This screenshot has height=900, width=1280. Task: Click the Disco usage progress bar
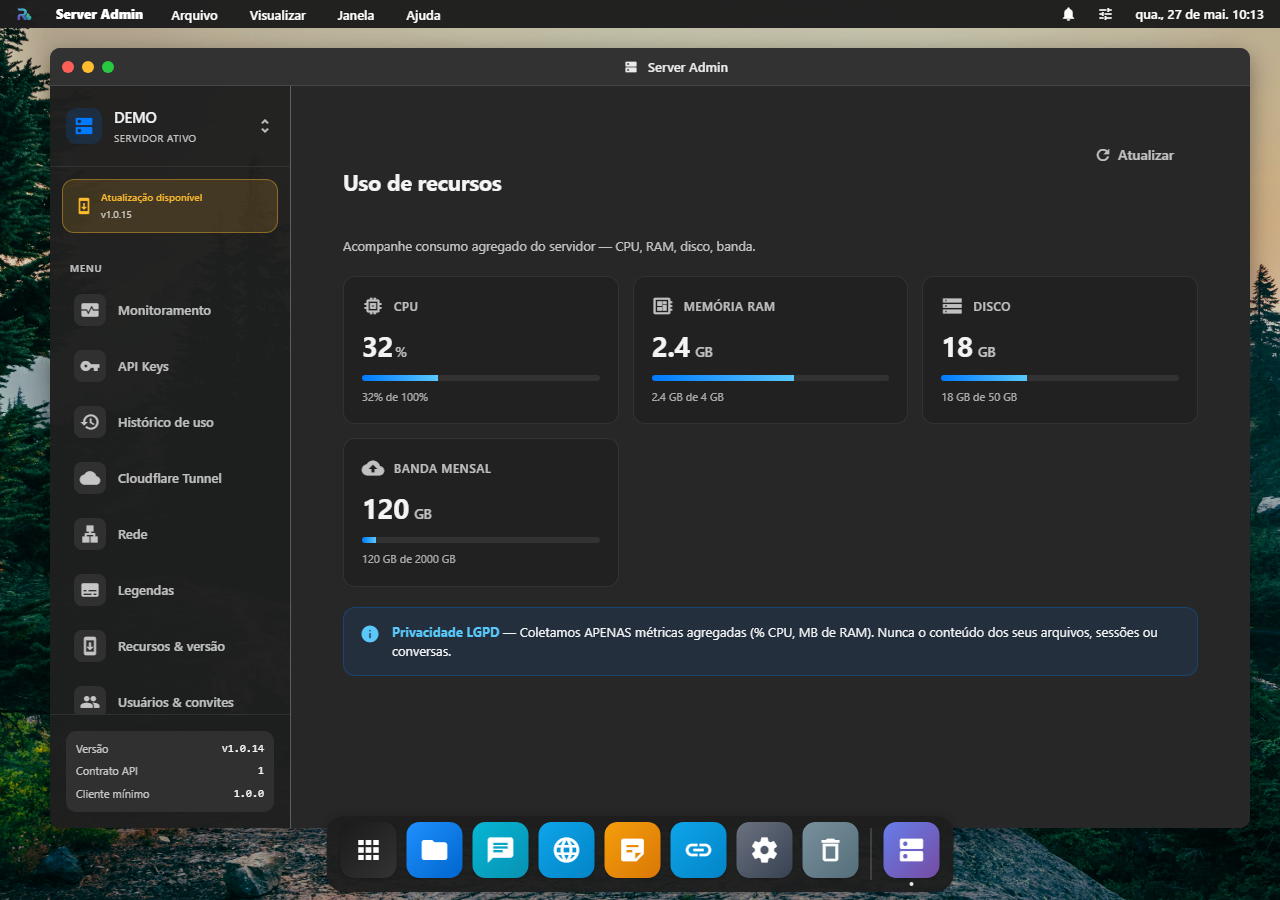(1060, 378)
